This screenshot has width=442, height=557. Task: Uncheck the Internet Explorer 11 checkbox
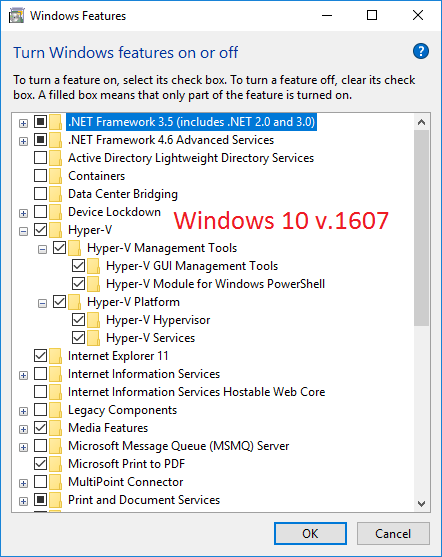pyautogui.click(x=41, y=356)
